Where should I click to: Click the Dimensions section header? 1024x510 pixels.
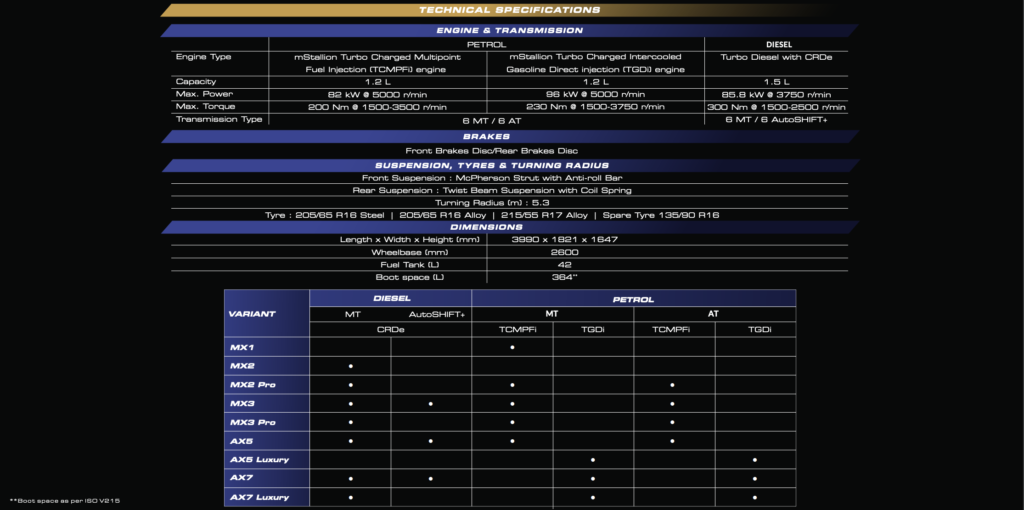[x=509, y=227]
